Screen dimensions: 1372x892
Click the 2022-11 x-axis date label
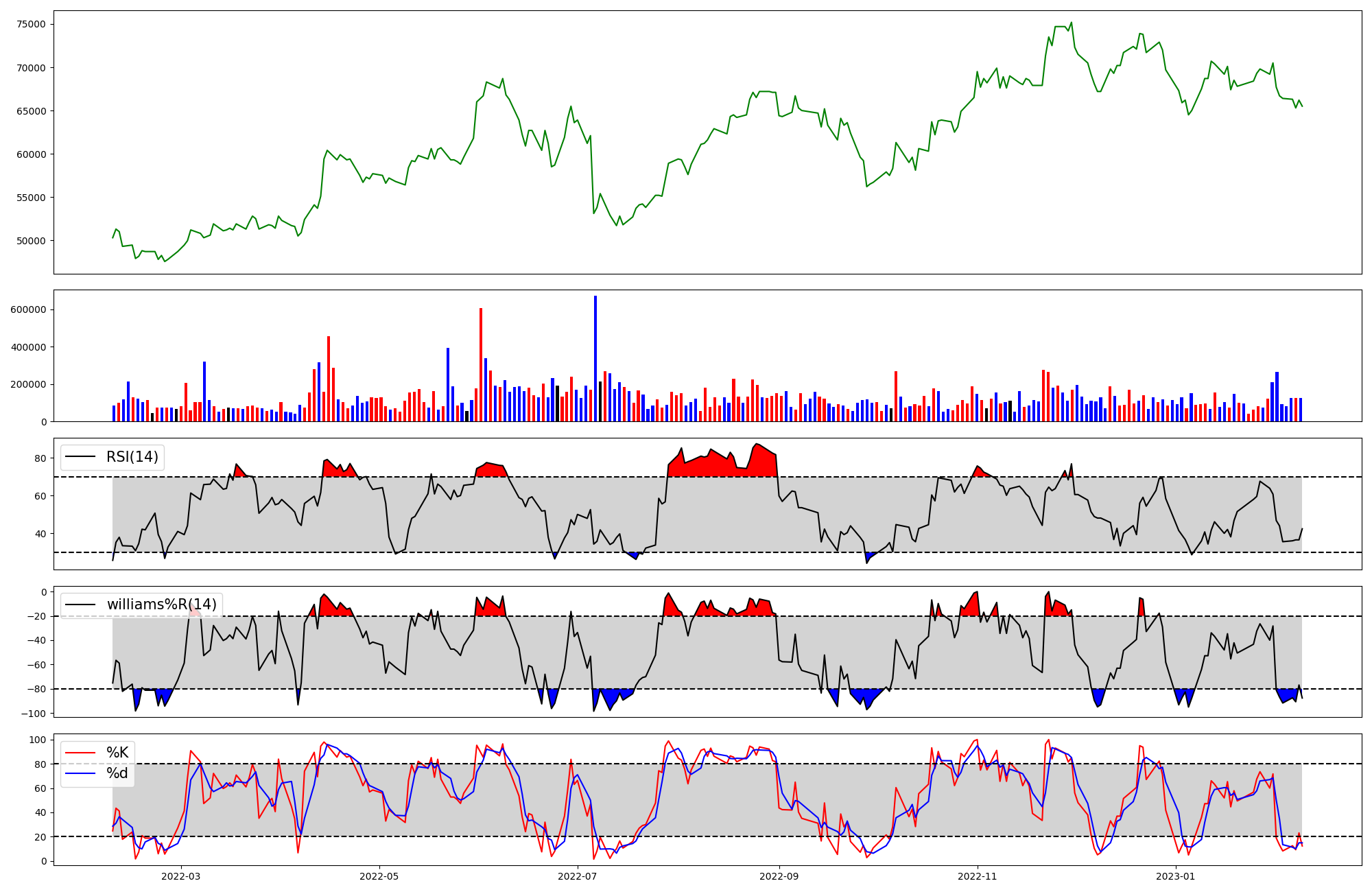[977, 876]
